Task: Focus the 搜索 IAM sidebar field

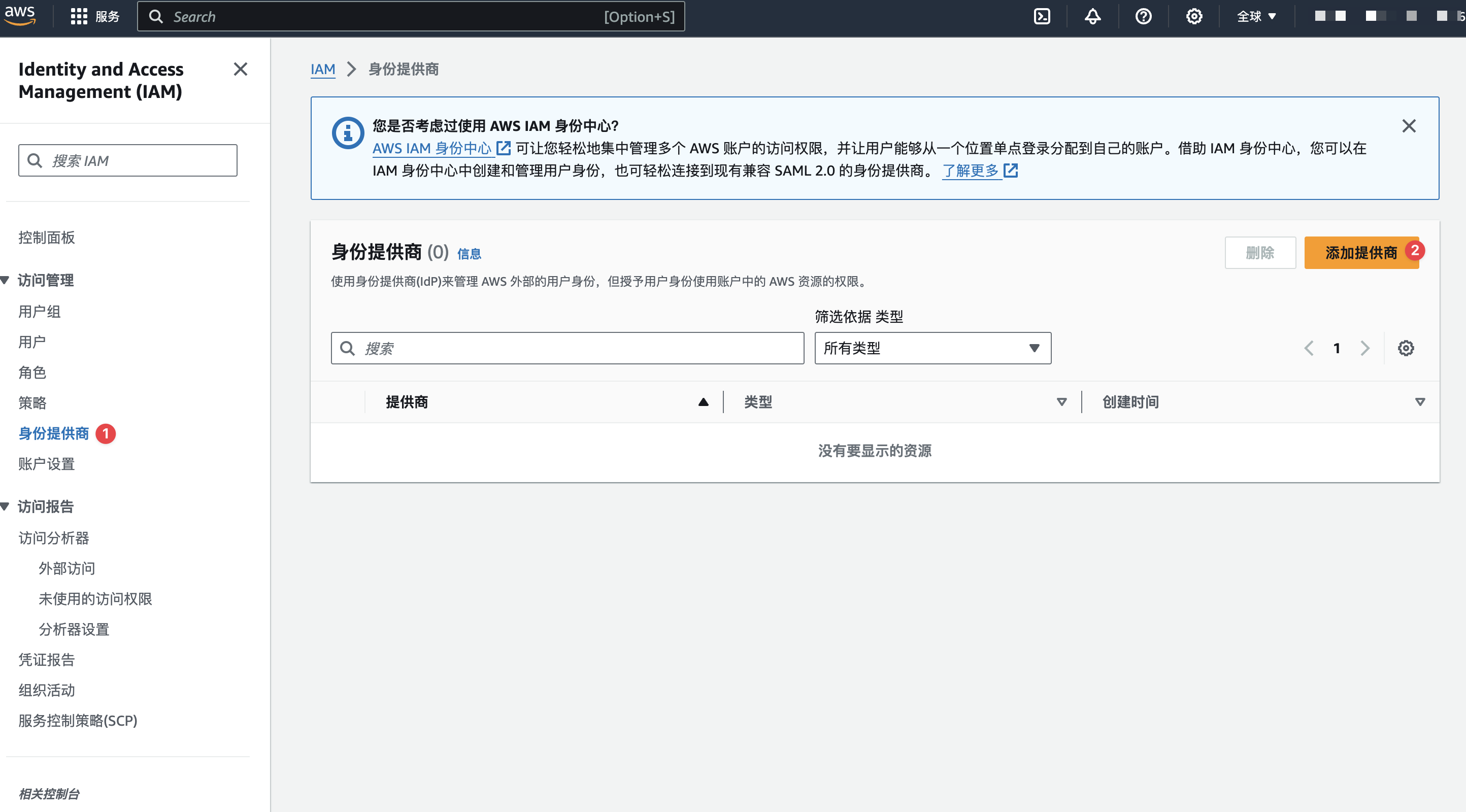Action: (x=127, y=160)
